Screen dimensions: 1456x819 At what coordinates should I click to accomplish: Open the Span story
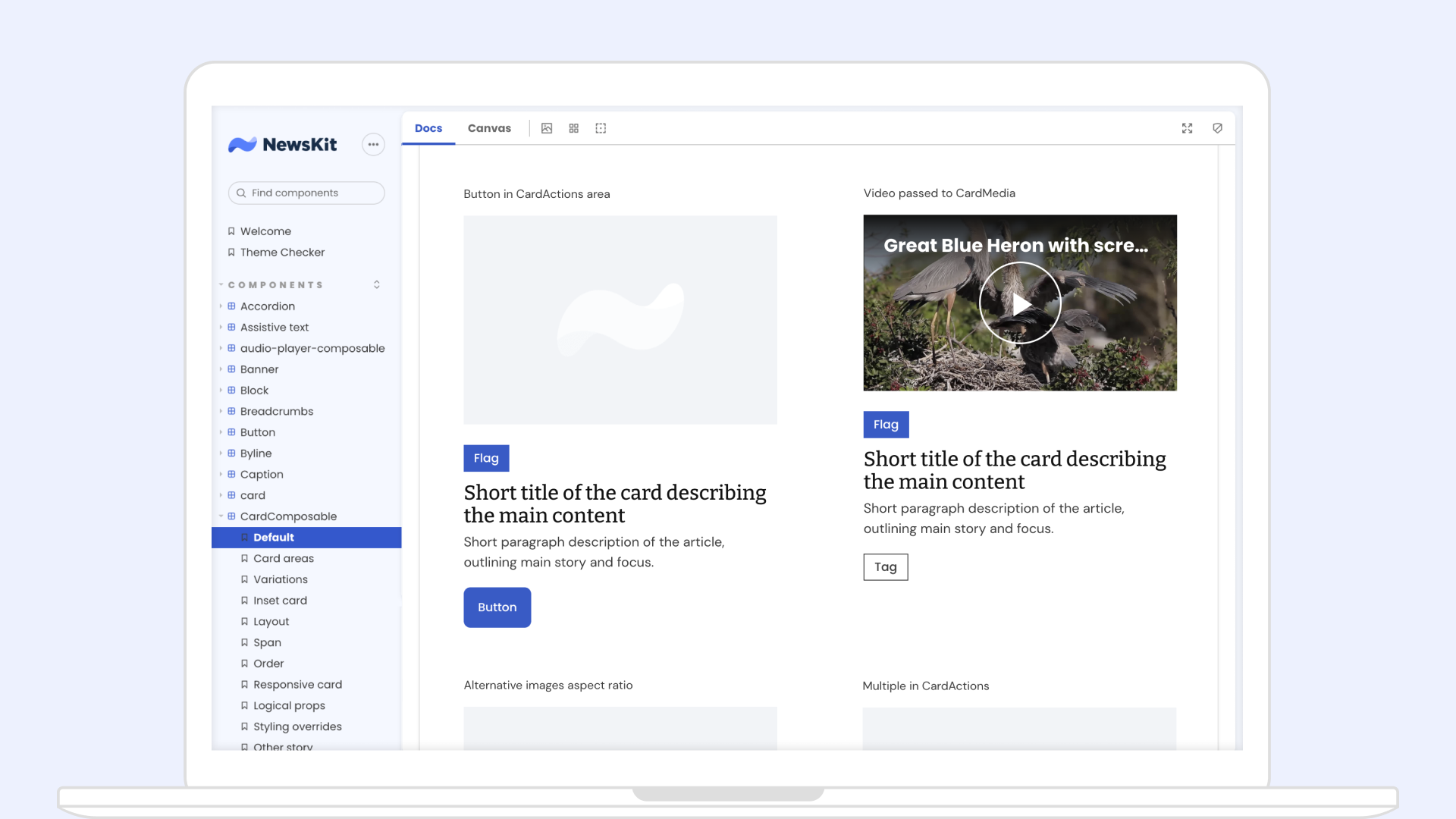click(267, 642)
